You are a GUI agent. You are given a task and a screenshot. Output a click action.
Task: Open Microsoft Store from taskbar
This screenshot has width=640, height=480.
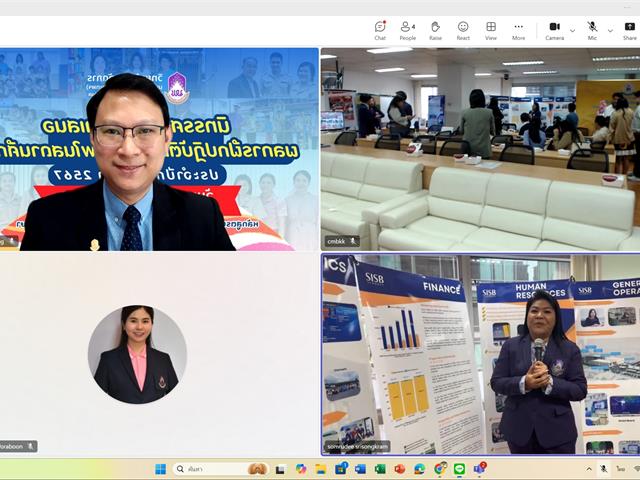pos(341,469)
